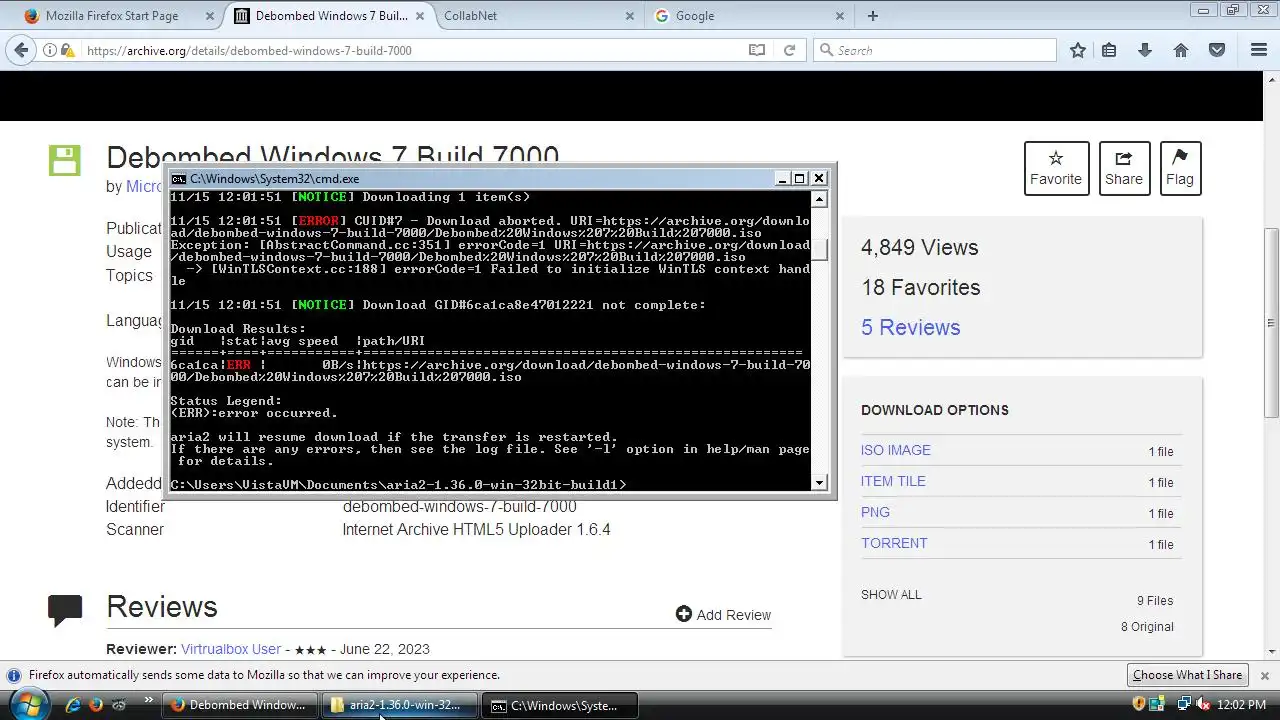Click 9 Files count text
The image size is (1280, 720).
pos(1155,601)
